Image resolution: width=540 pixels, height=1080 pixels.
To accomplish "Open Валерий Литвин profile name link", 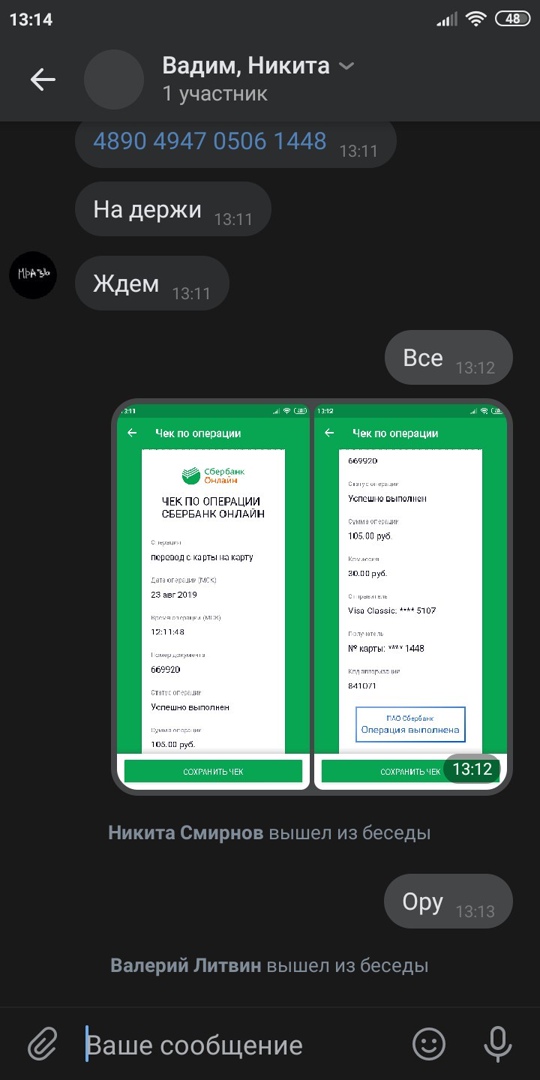I will [x=186, y=965].
